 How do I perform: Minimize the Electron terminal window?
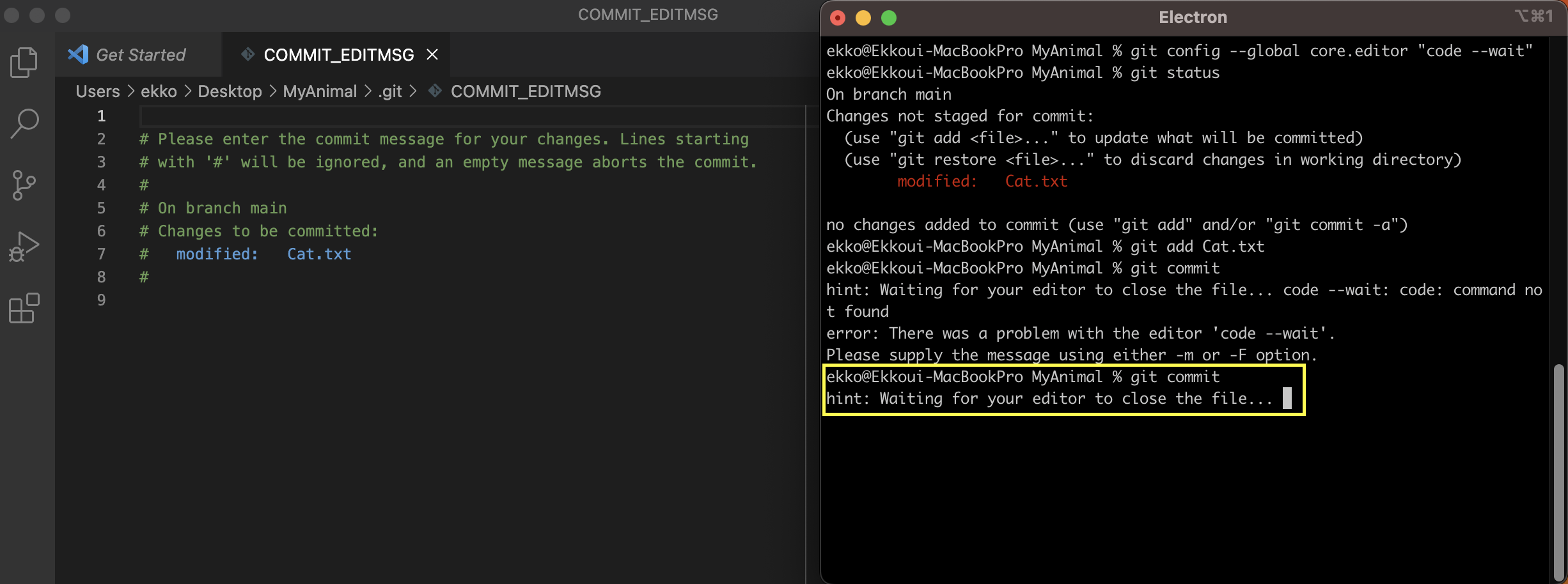tap(863, 18)
